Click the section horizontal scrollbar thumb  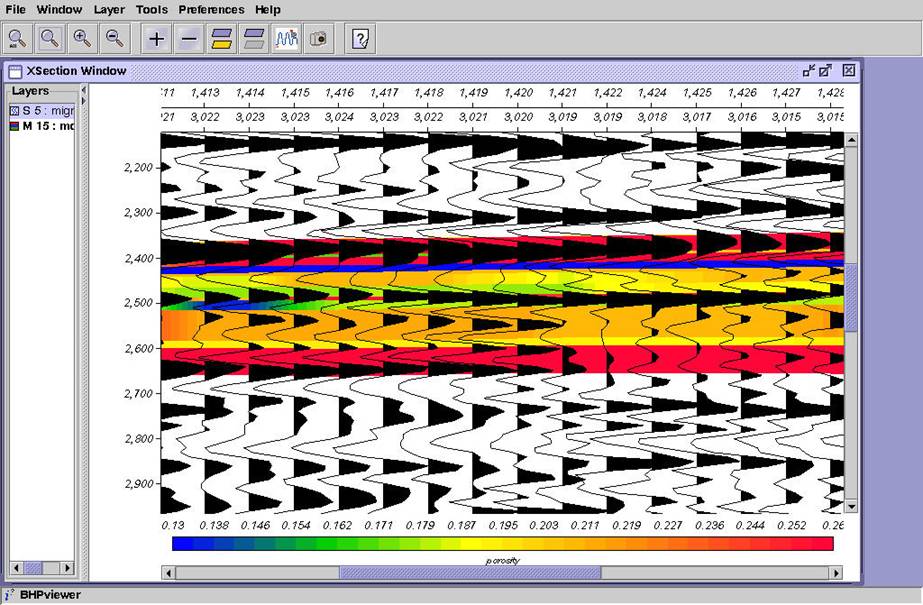(x=470, y=573)
